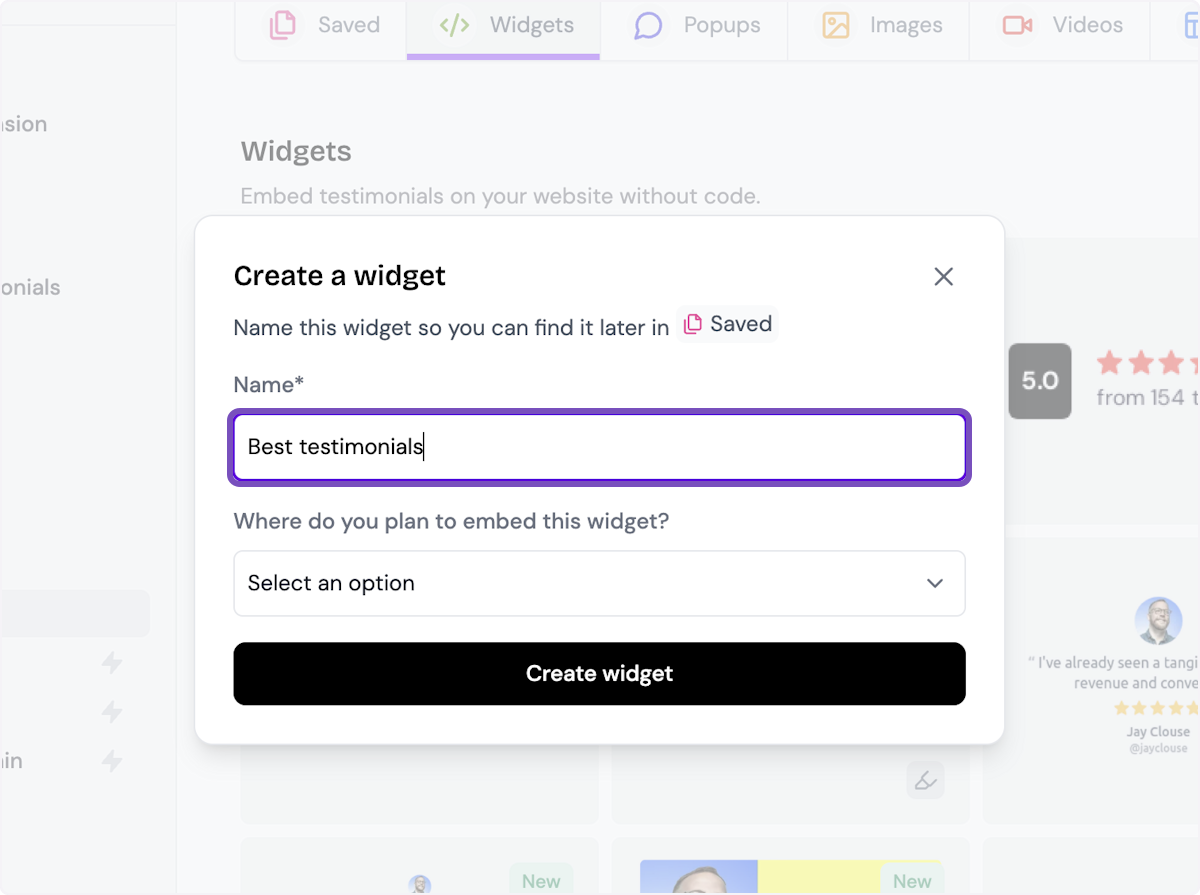Click the bottom lightning bolt in sidebar

point(111,761)
